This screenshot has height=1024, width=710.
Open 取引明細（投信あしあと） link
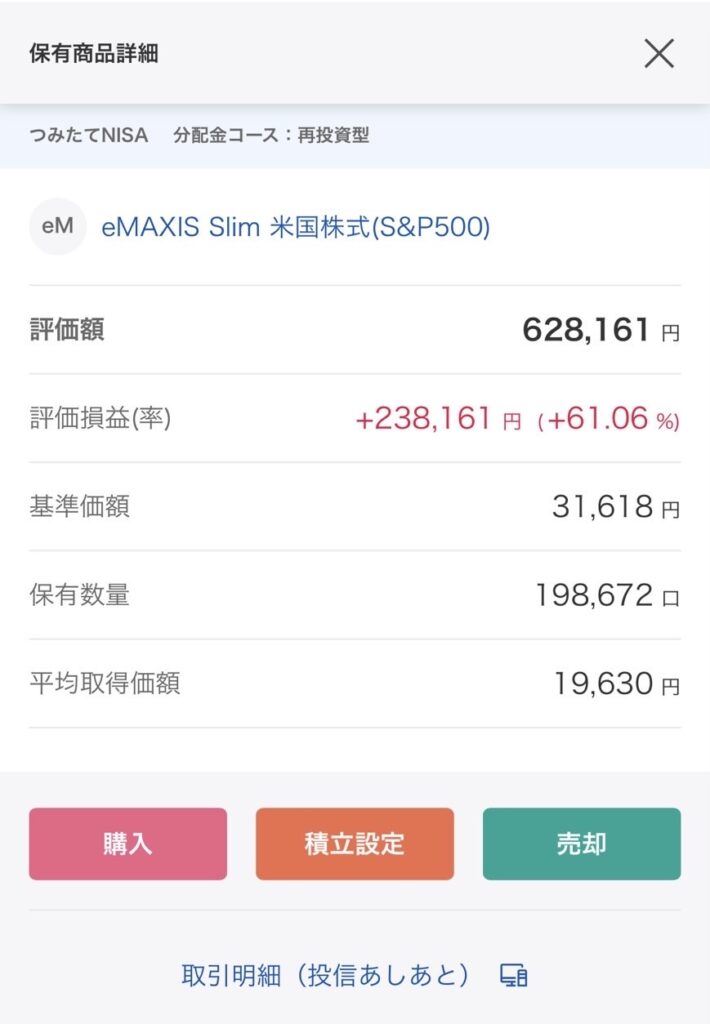[325, 975]
